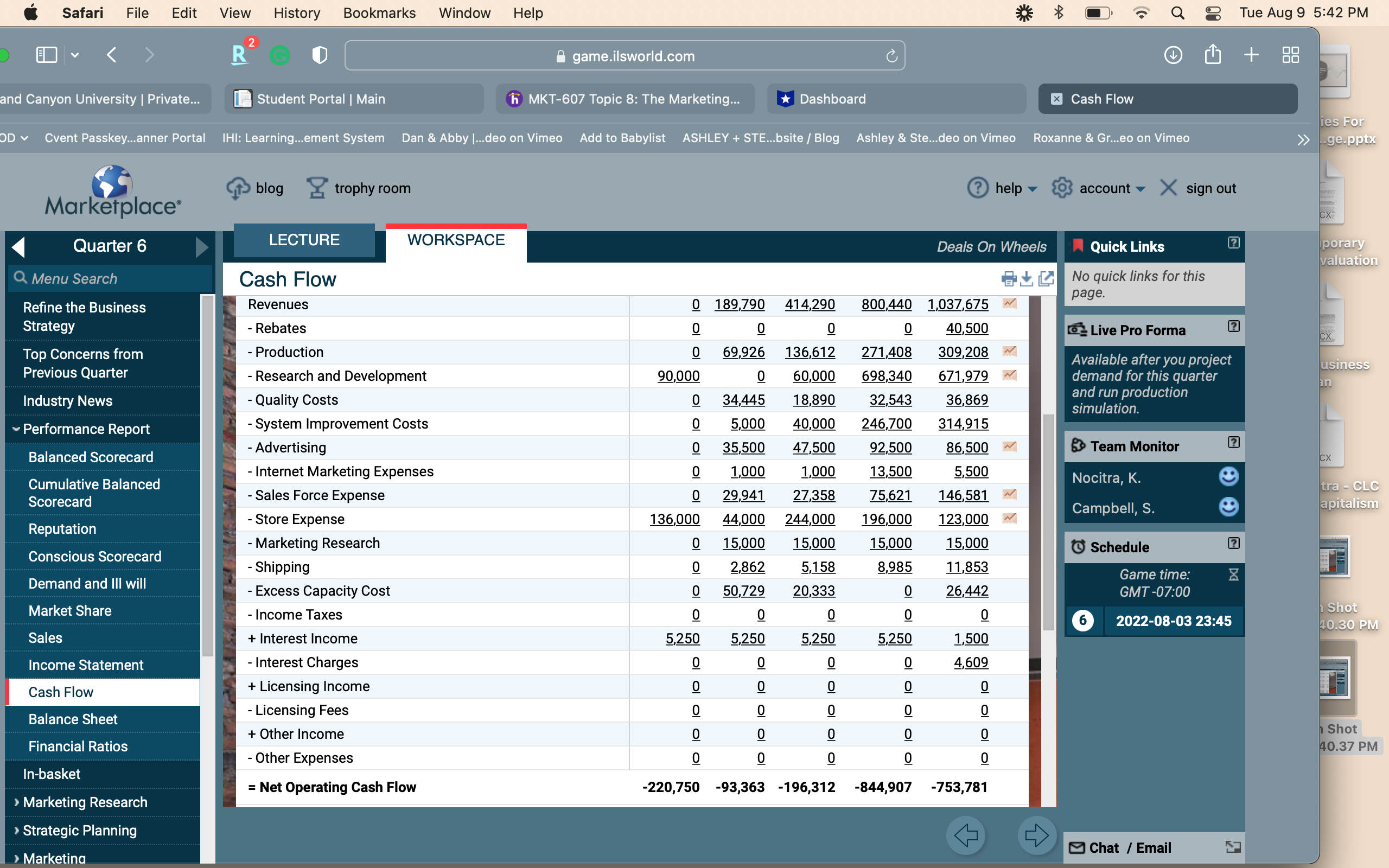Go to previous quarter arrow

coord(18,247)
